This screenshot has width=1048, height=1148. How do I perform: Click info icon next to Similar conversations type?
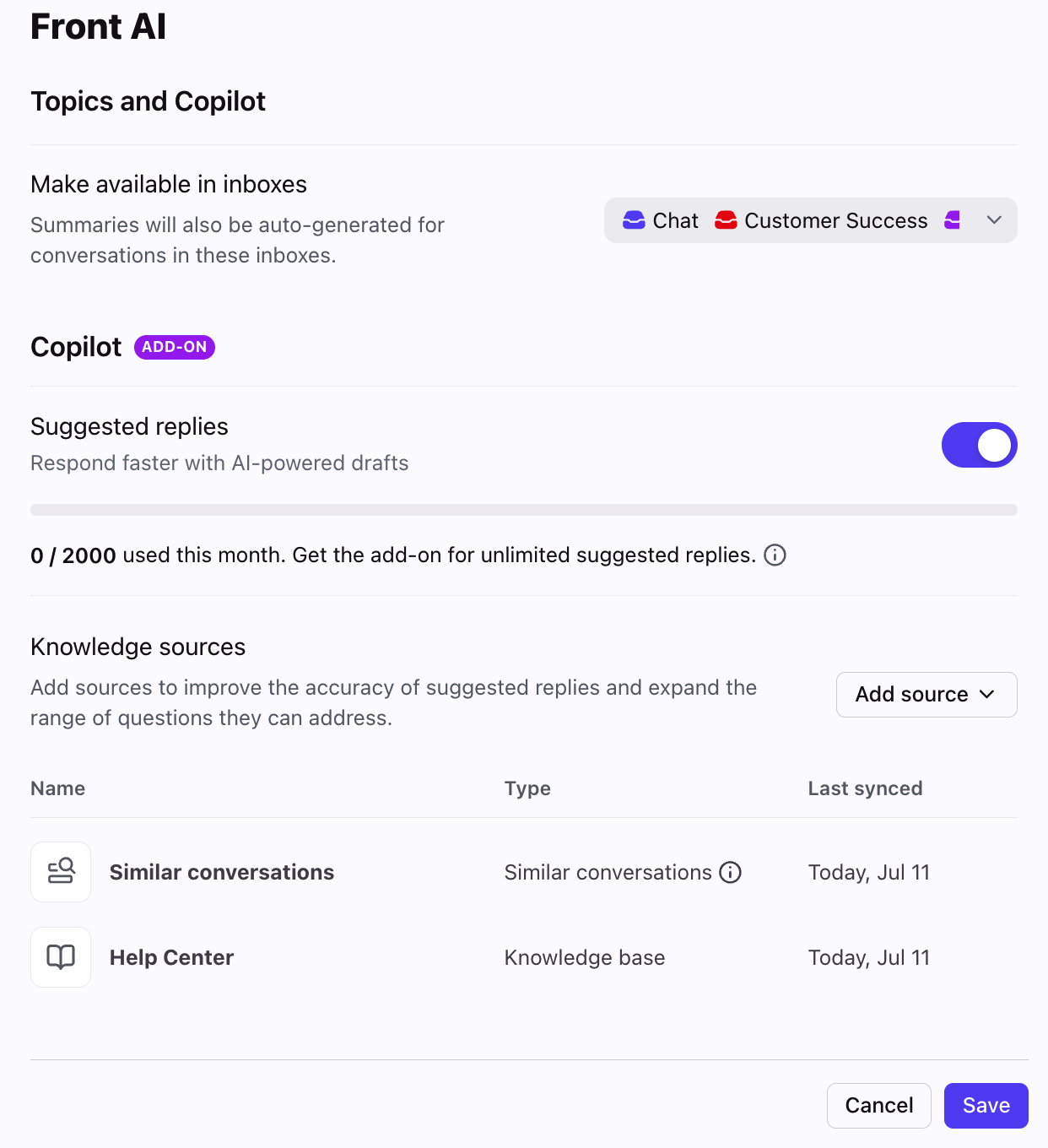tap(730, 872)
